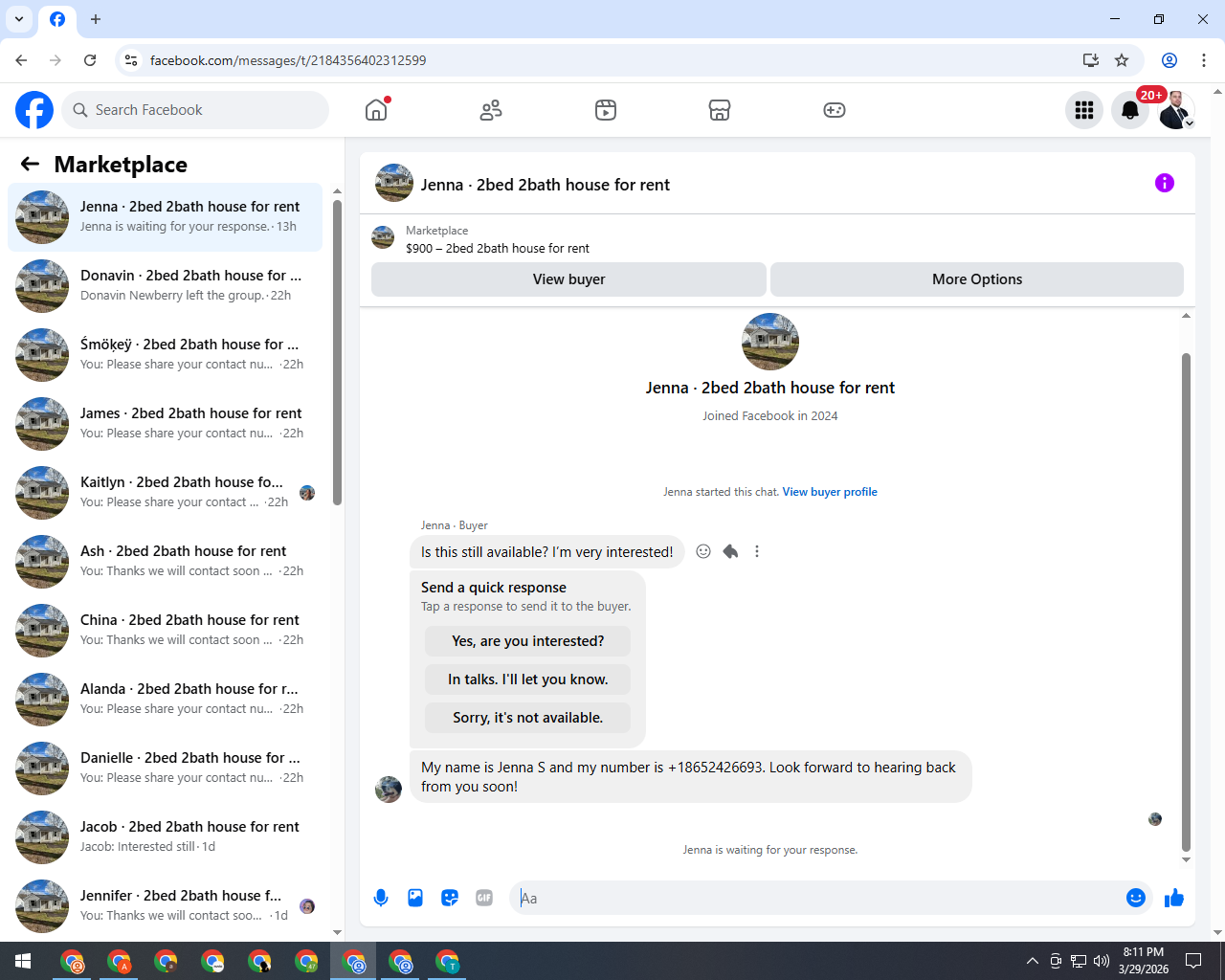Open the Windows Start button

click(23, 961)
